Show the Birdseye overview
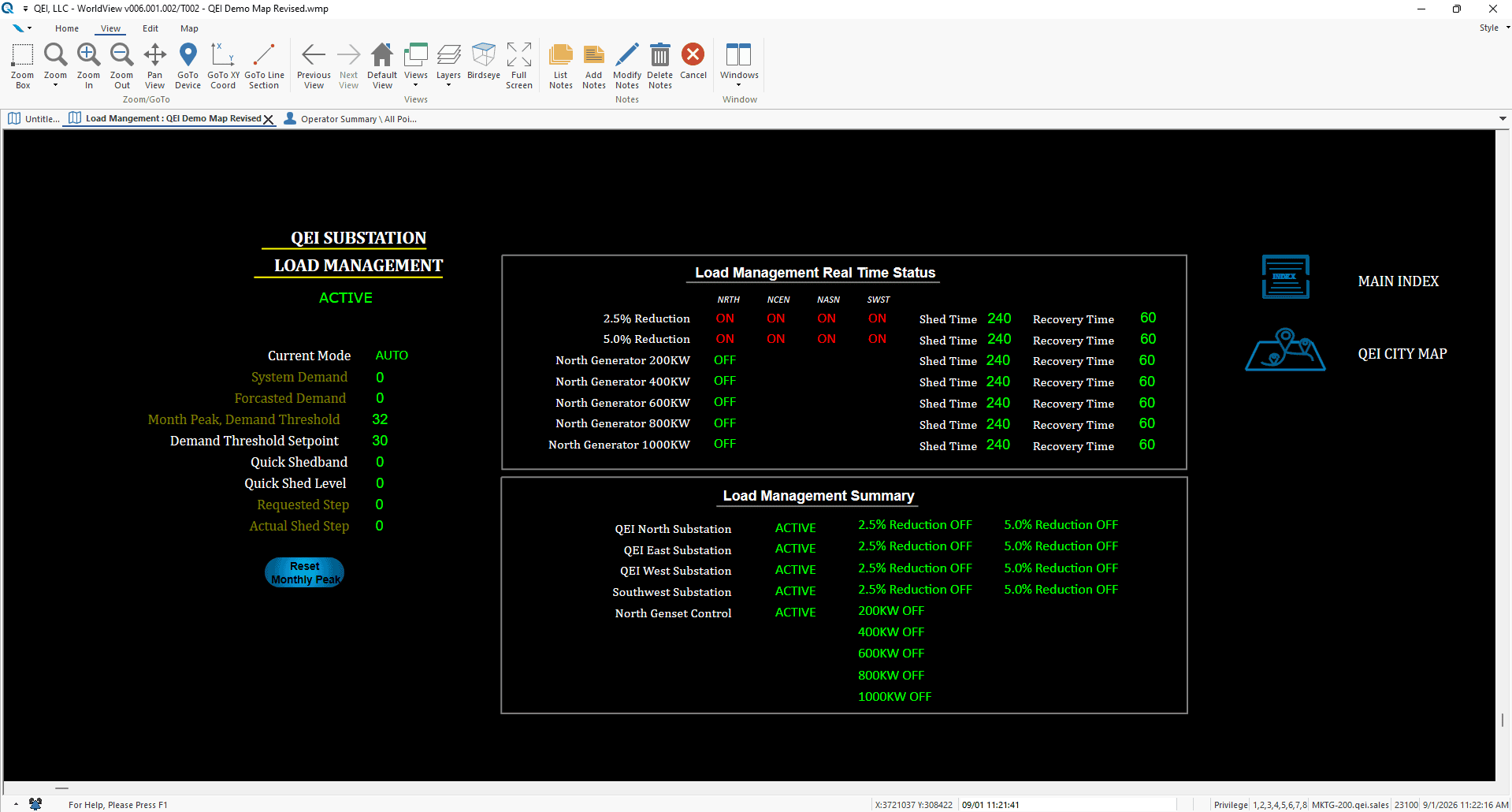 coord(483,61)
